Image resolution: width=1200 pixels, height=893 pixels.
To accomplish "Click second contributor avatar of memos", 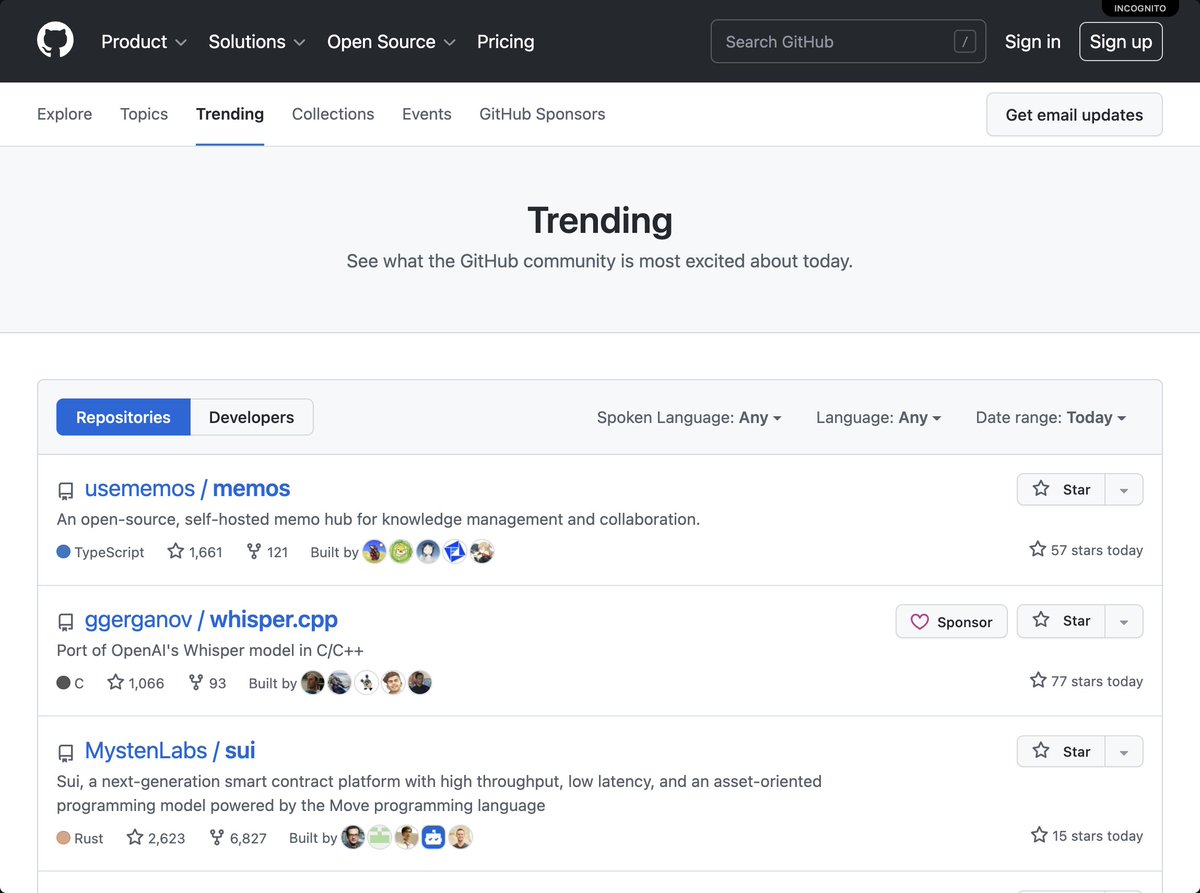I will click(401, 551).
